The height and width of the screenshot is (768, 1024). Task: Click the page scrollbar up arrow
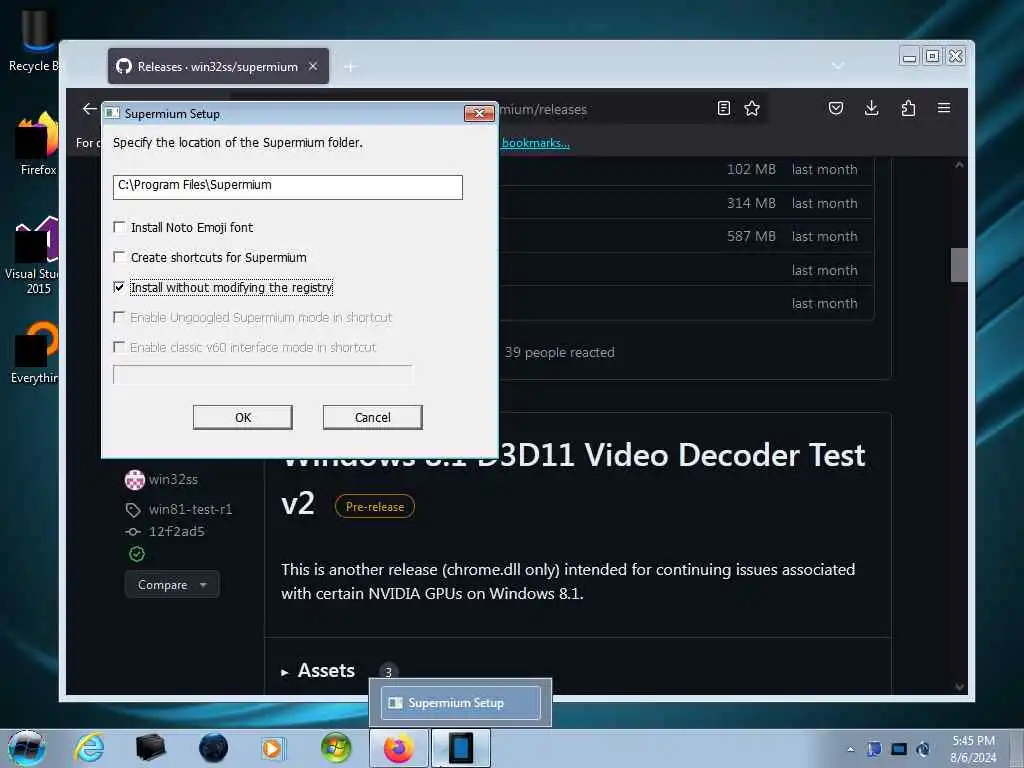point(959,165)
